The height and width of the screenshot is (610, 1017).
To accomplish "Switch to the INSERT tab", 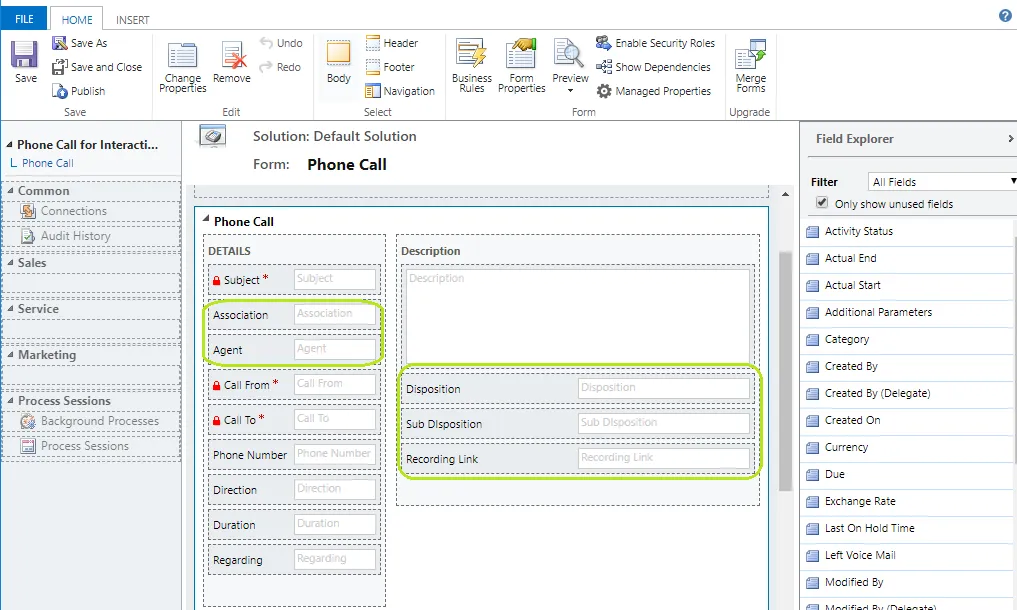I will (x=132, y=19).
